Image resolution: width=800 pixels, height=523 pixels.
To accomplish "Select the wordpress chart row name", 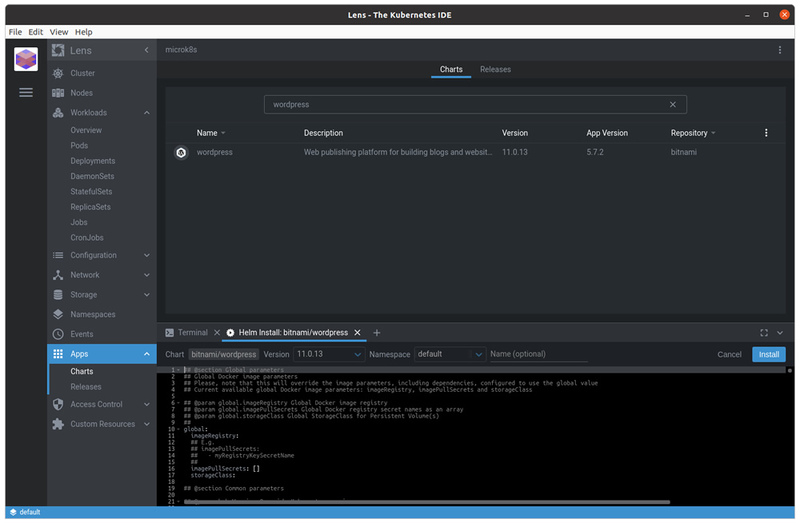I will (x=214, y=152).
